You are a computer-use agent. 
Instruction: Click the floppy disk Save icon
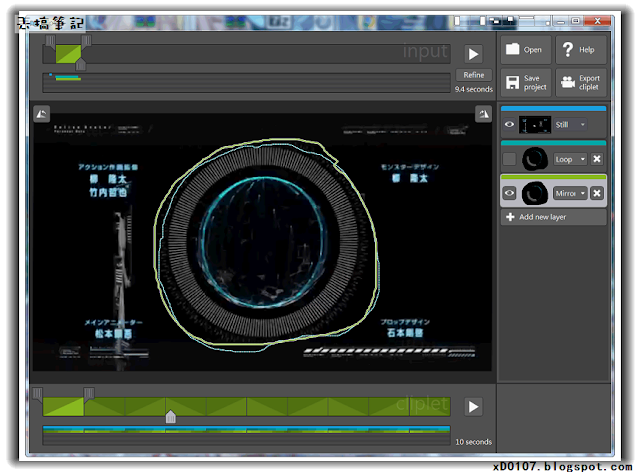coord(512,82)
